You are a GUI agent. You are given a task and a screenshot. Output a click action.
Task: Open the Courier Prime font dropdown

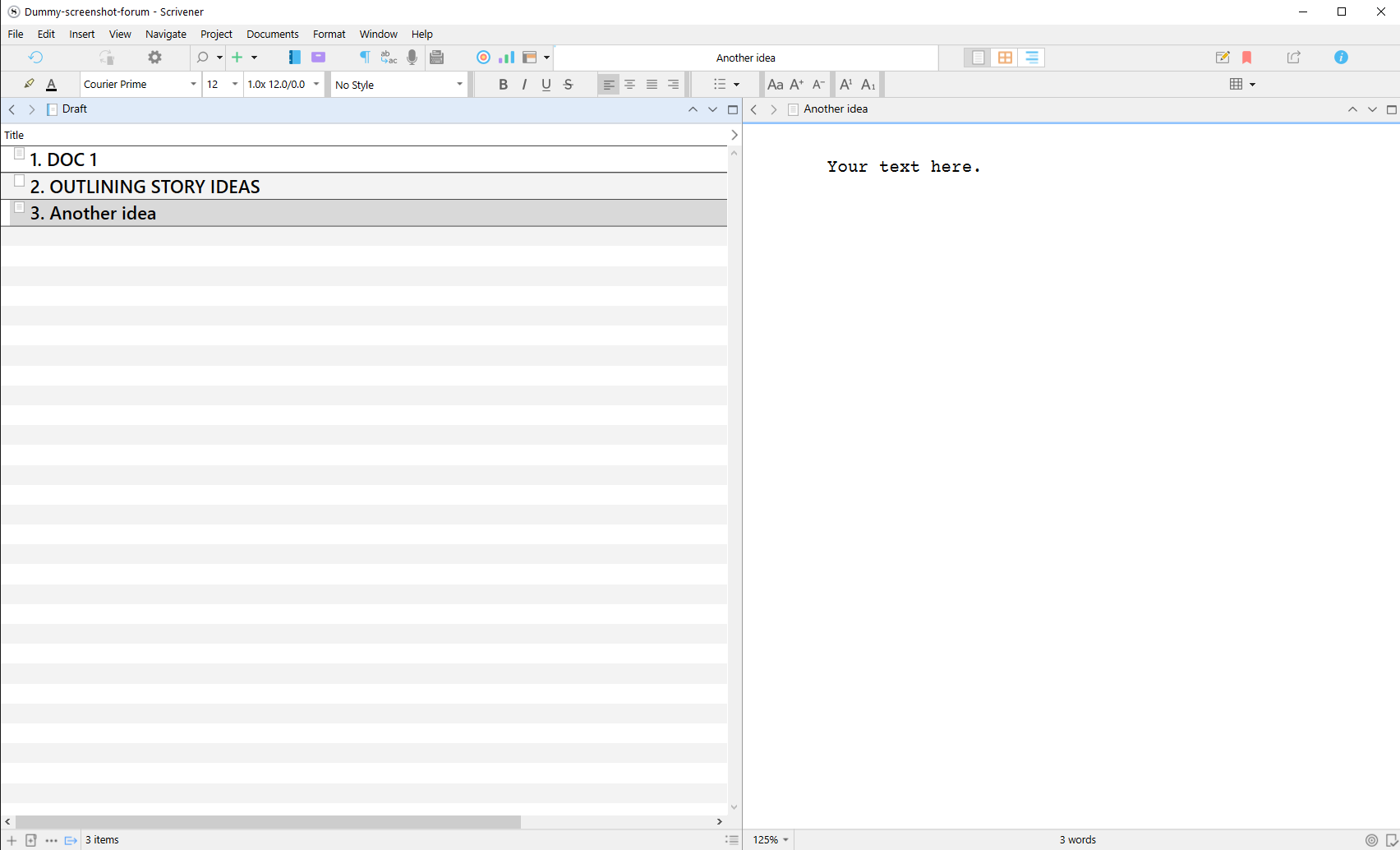tap(140, 85)
